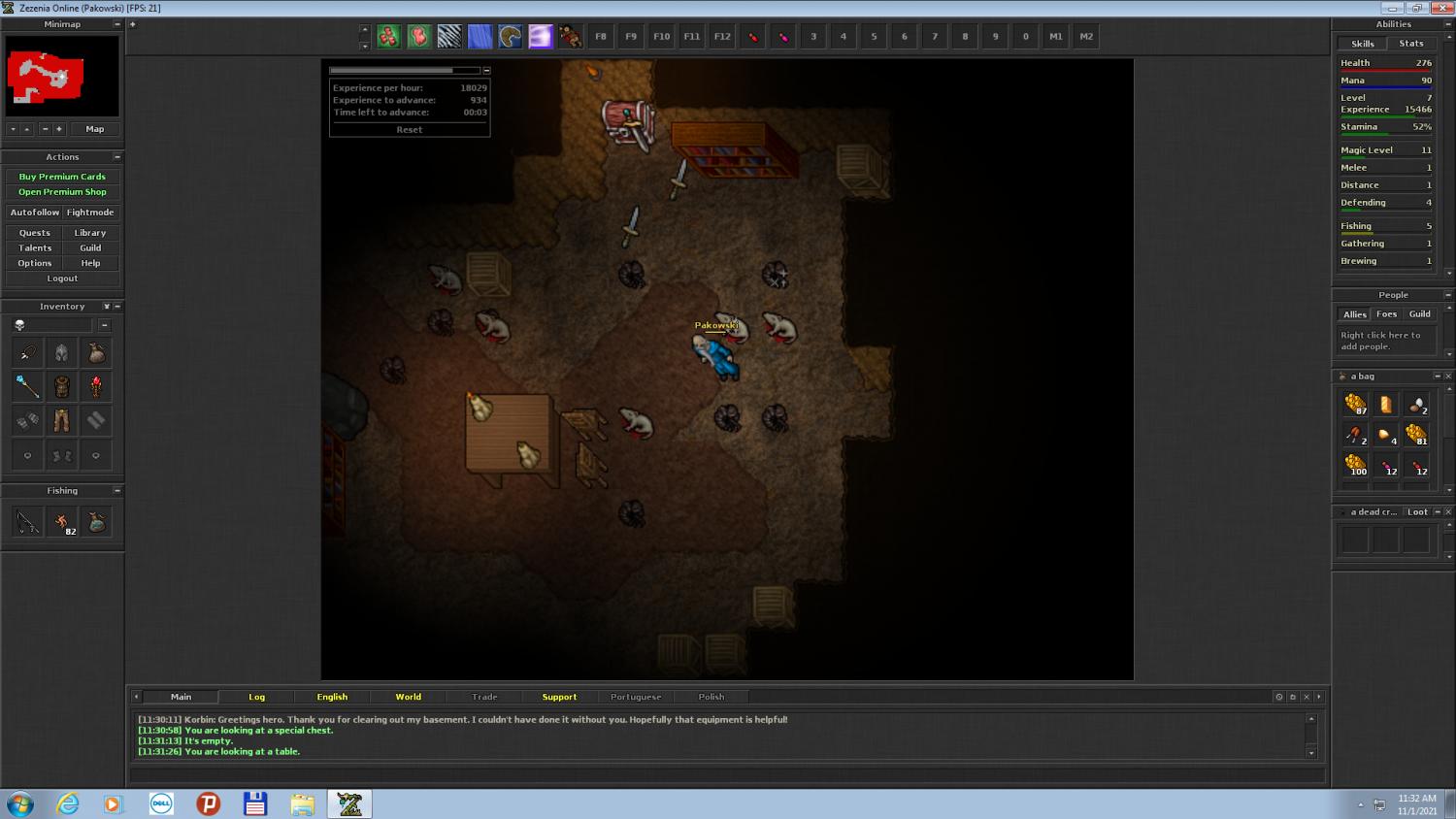
Task: Toggle Fightmode in Actions panel
Action: coord(90,213)
